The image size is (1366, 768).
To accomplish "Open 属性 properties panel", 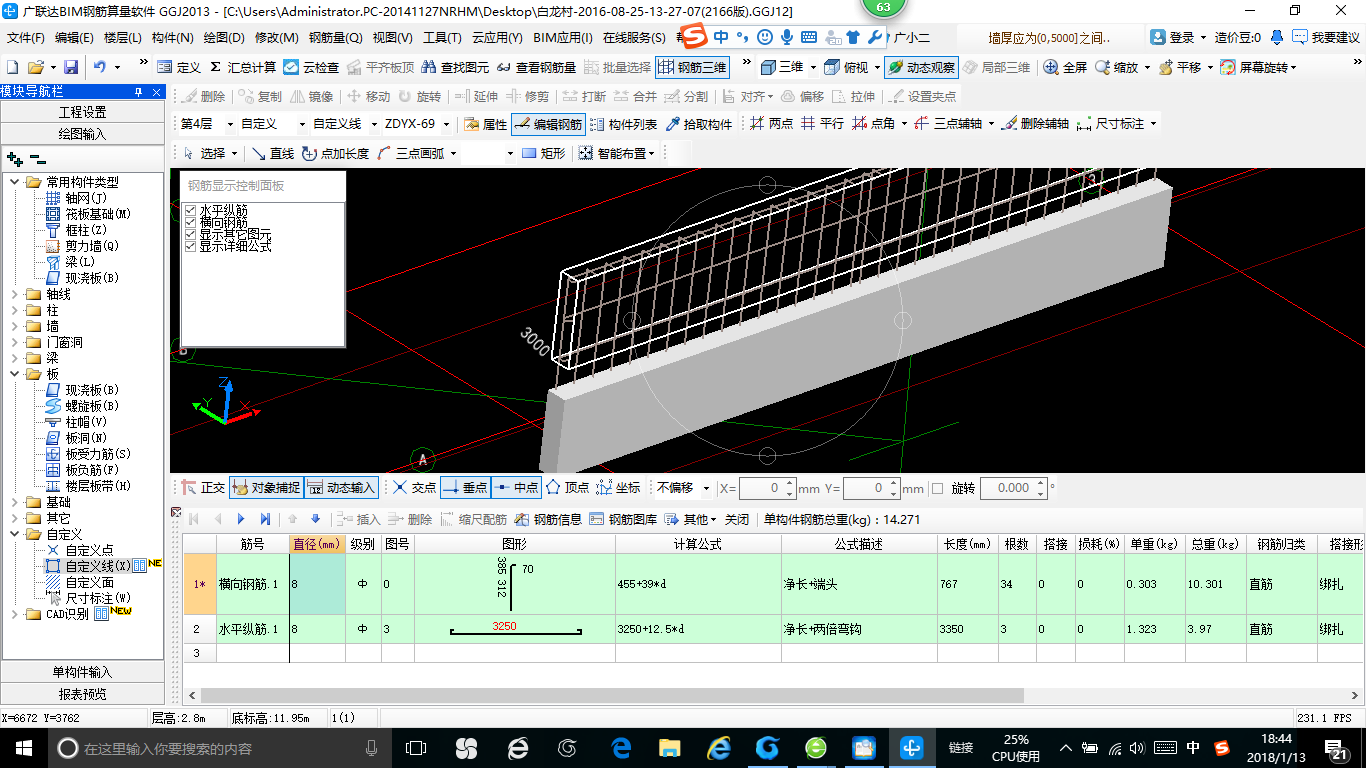I will pyautogui.click(x=486, y=124).
